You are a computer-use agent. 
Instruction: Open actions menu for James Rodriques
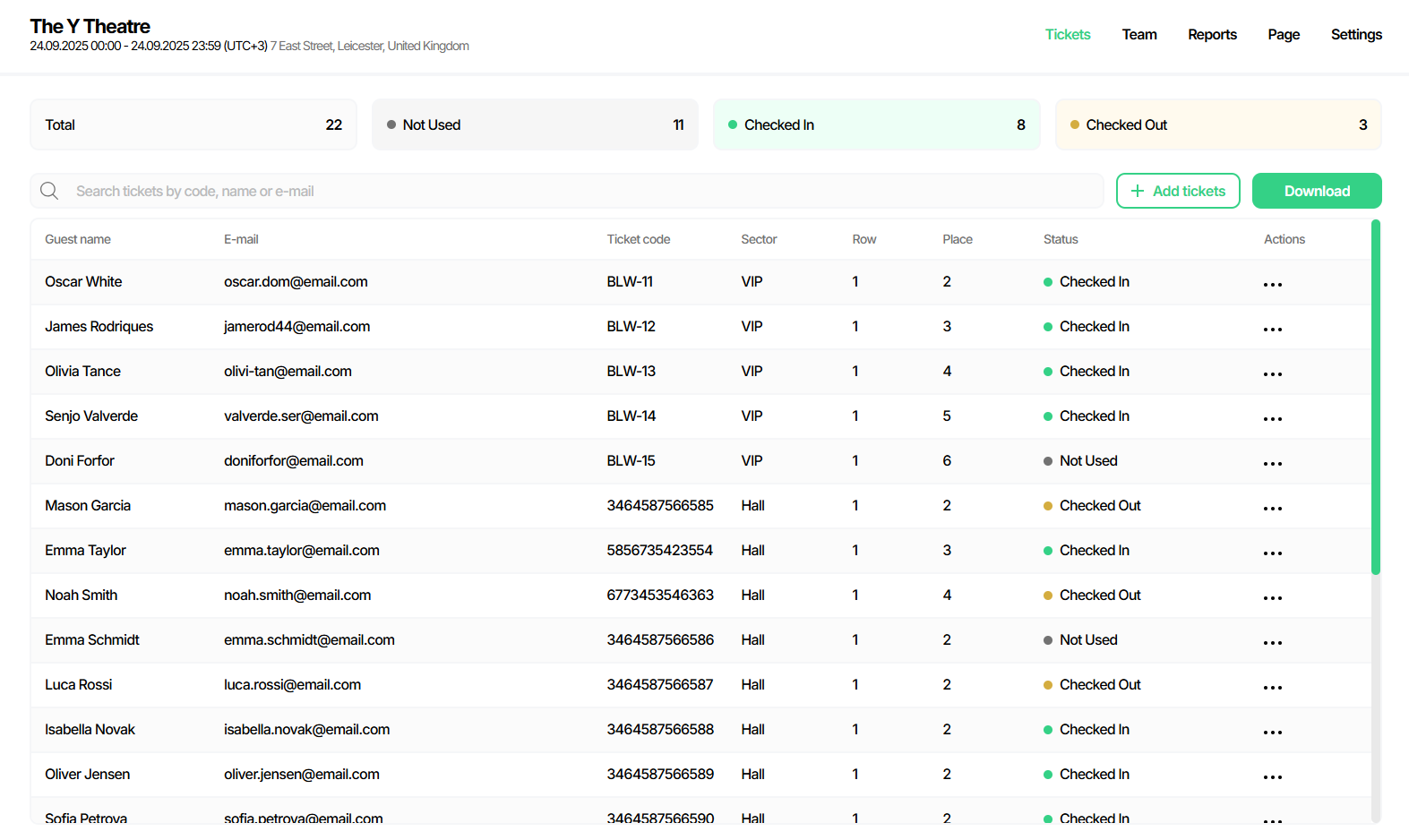tap(1272, 329)
